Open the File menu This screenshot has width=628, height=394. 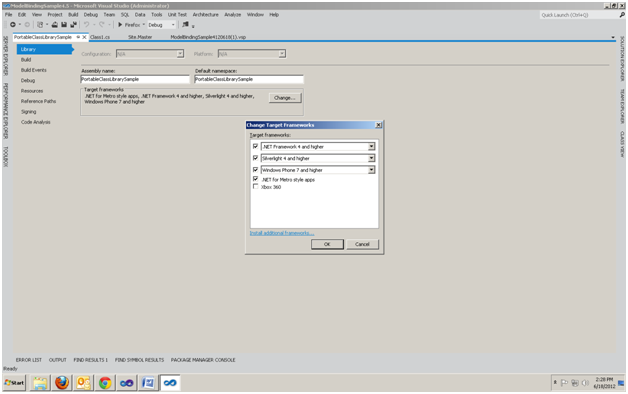pos(8,14)
